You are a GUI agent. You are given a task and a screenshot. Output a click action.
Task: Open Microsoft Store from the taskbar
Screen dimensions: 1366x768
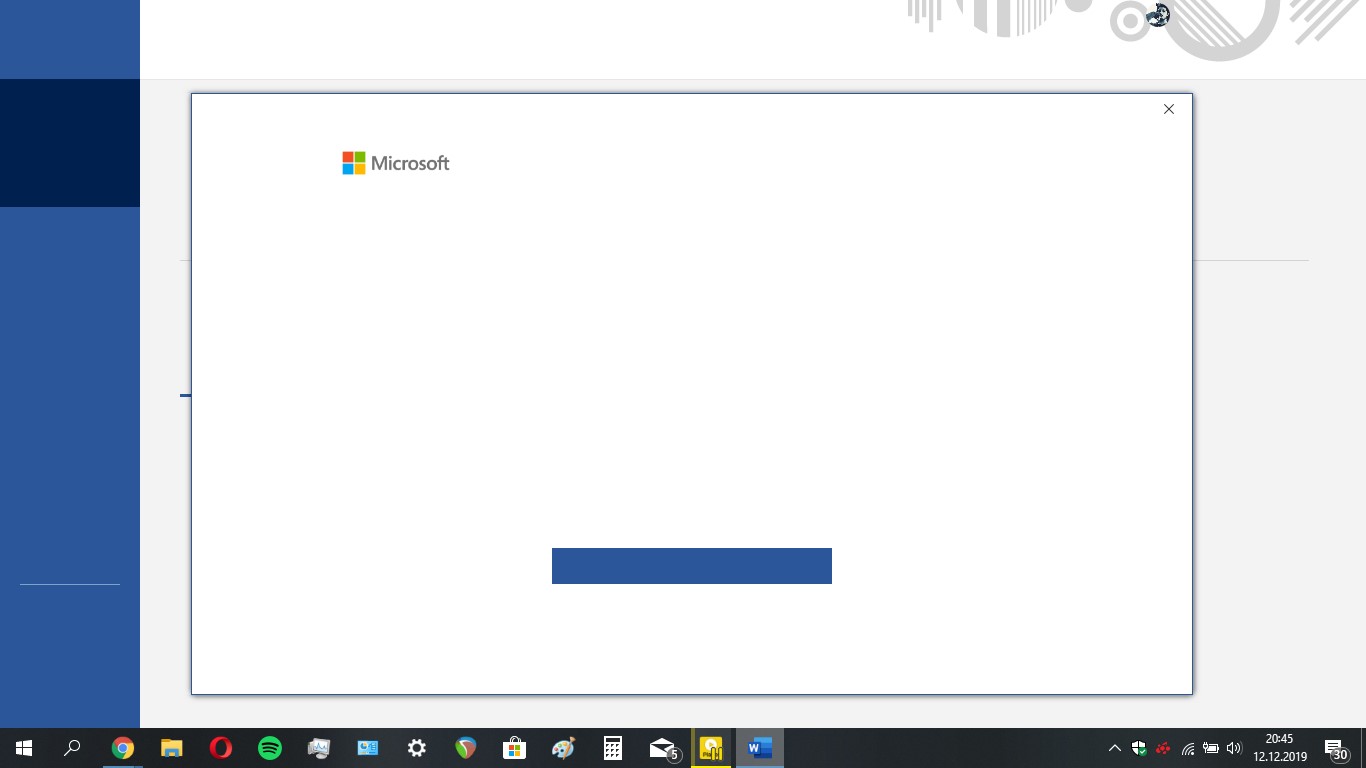(x=514, y=748)
